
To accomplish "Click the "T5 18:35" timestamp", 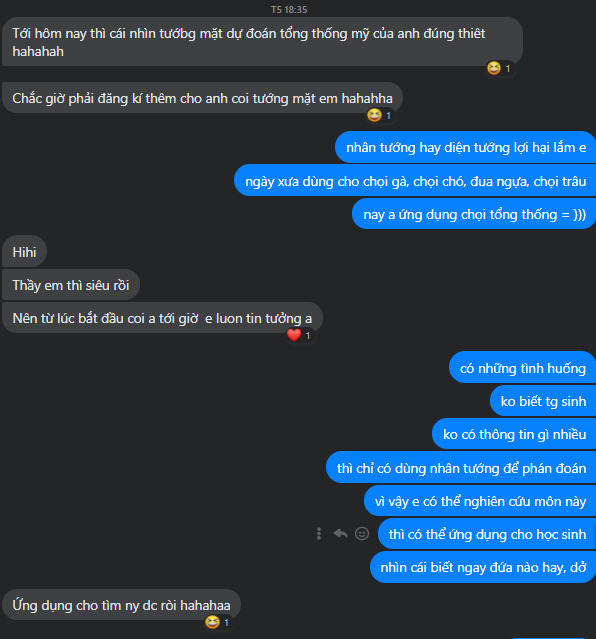I will [289, 9].
